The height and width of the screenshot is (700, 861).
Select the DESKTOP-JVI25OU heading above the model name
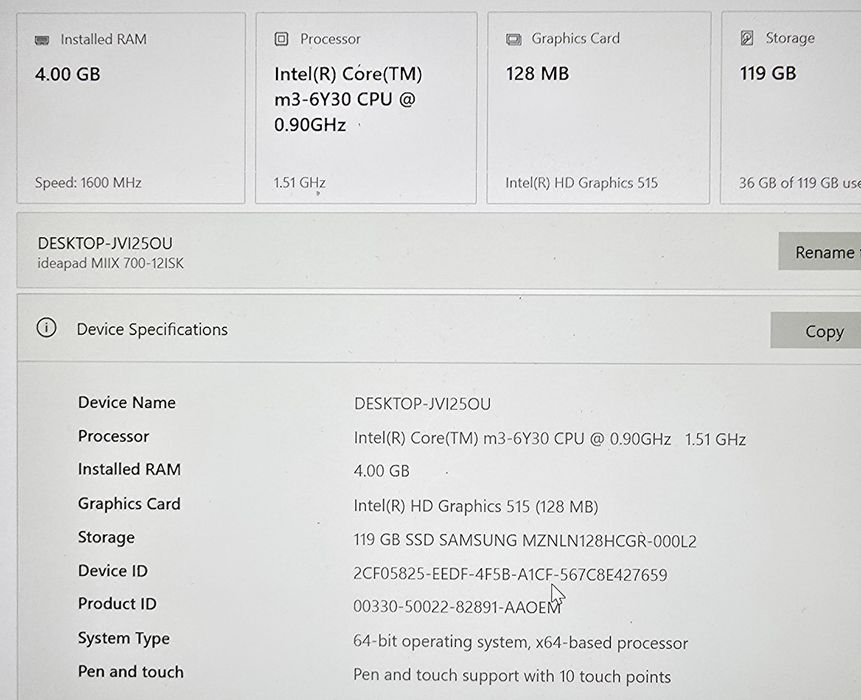[105, 243]
